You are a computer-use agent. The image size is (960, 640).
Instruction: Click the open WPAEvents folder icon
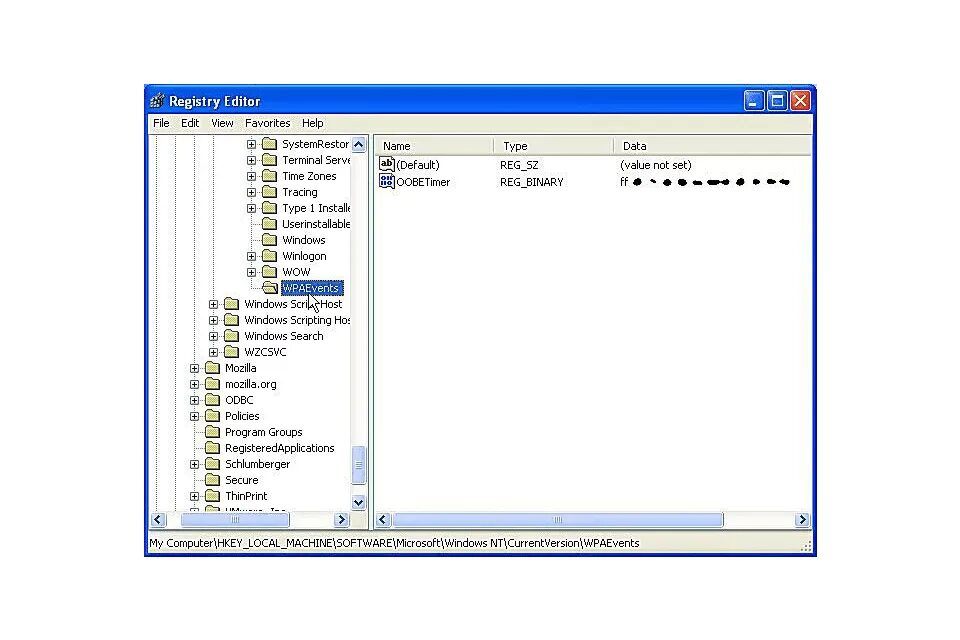pos(270,287)
